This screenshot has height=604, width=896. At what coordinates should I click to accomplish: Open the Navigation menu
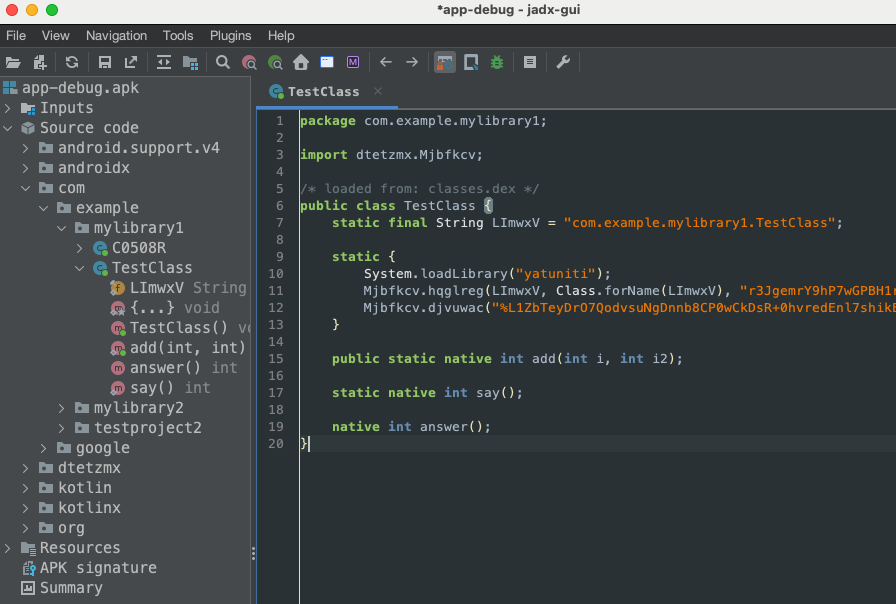117,35
